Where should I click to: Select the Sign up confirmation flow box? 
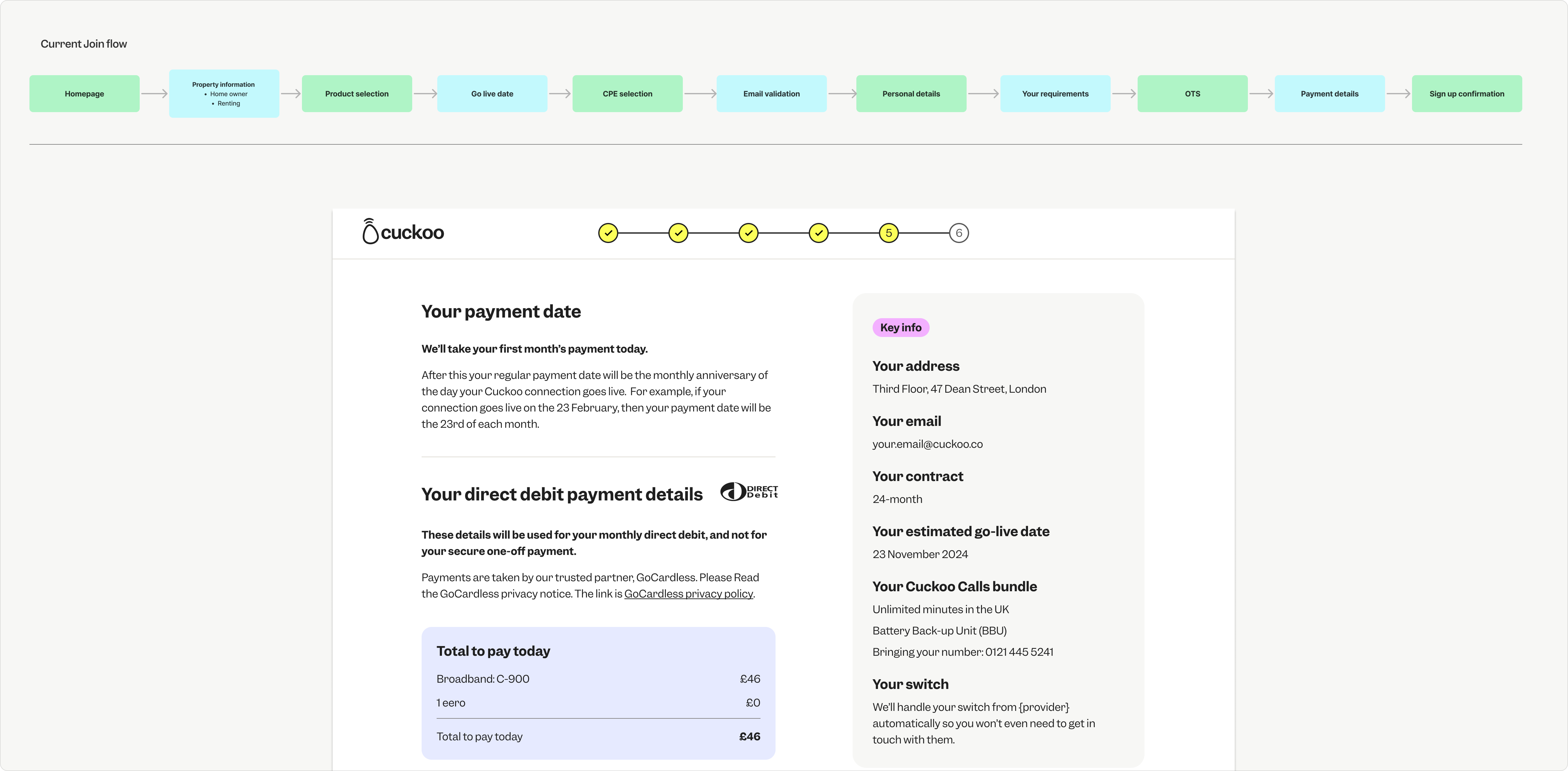pos(1466,94)
